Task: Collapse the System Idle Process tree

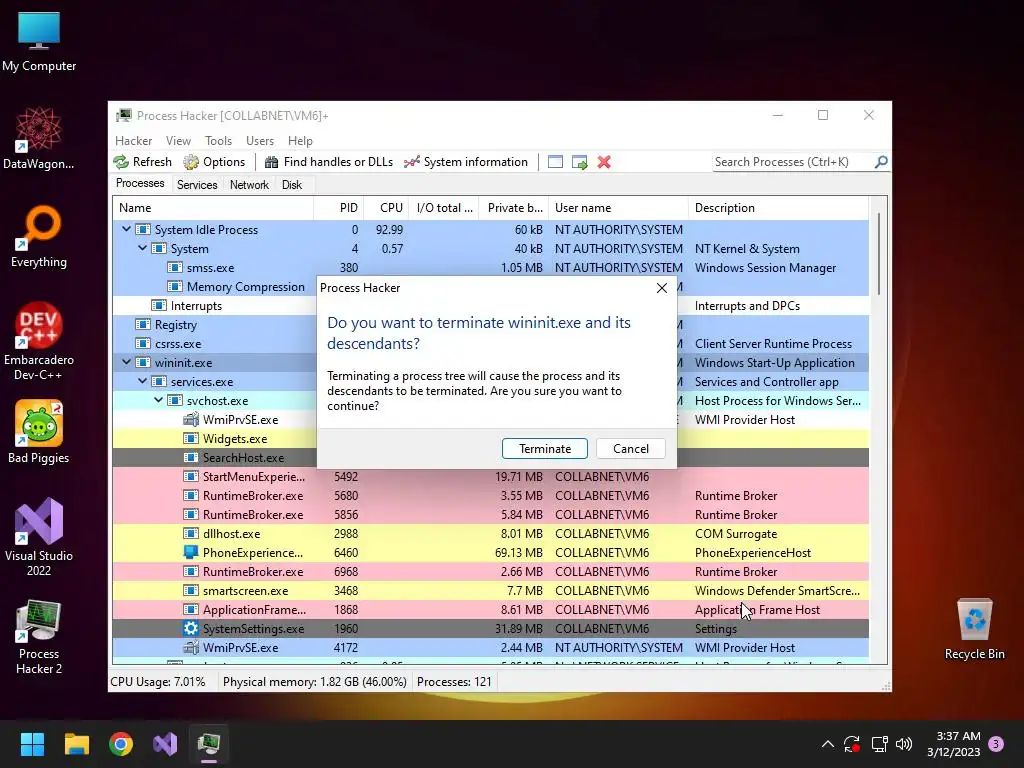Action: (126, 229)
